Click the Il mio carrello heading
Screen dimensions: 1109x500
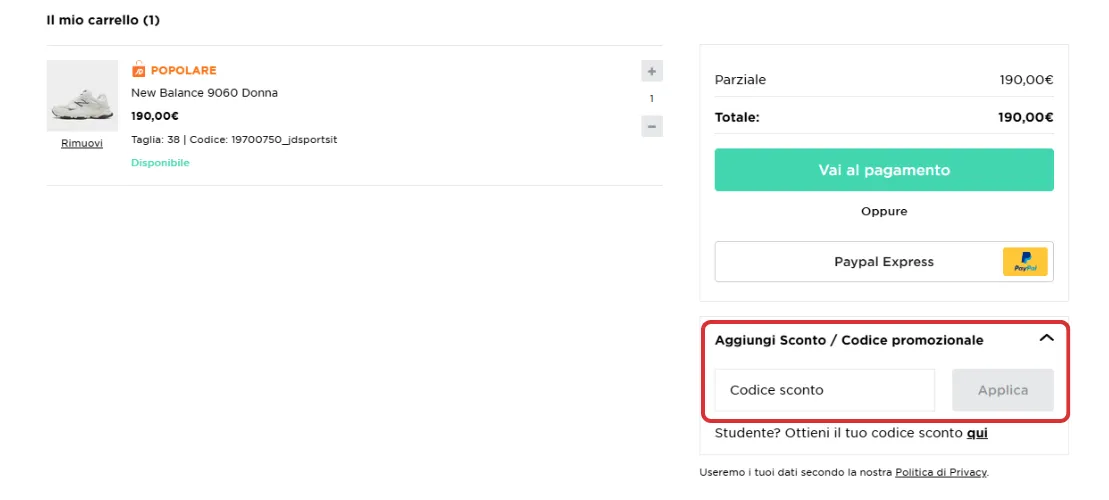[103, 20]
